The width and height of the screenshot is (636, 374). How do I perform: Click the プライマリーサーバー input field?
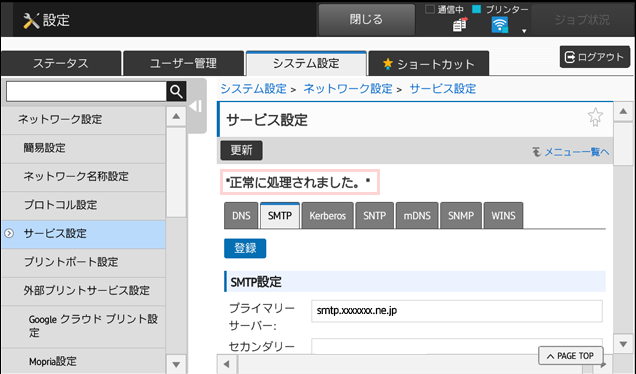457,311
